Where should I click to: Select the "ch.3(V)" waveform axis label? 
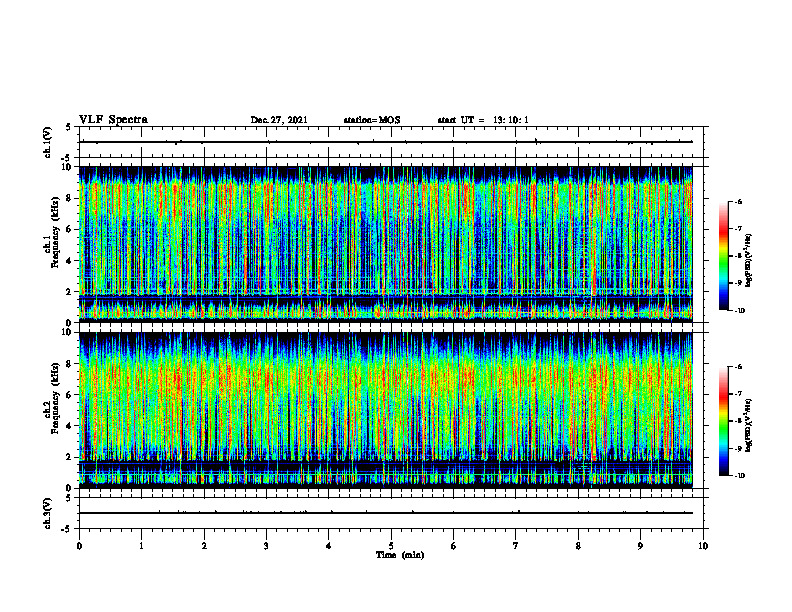coord(47,513)
